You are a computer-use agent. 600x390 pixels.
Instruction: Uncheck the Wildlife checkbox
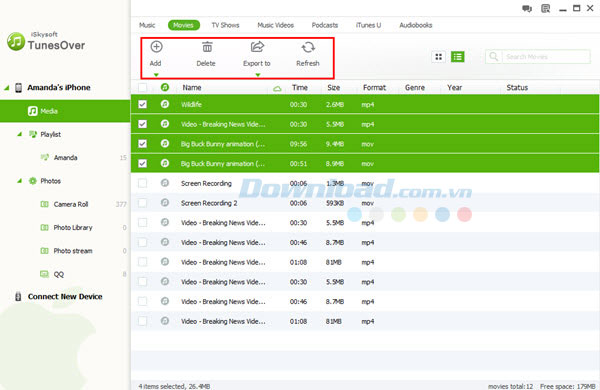[x=142, y=104]
